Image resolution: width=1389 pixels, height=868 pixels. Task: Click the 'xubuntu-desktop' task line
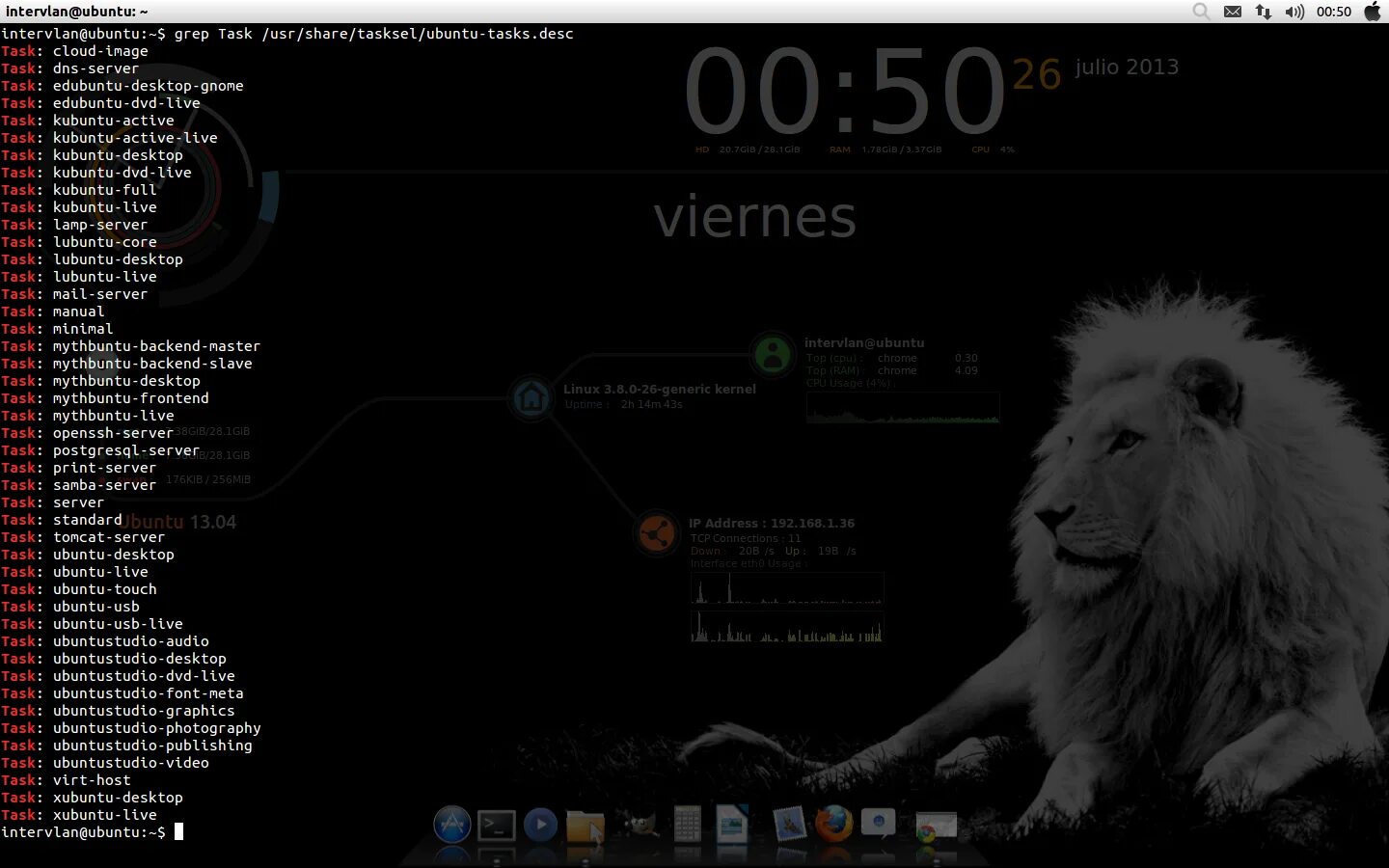click(x=92, y=798)
